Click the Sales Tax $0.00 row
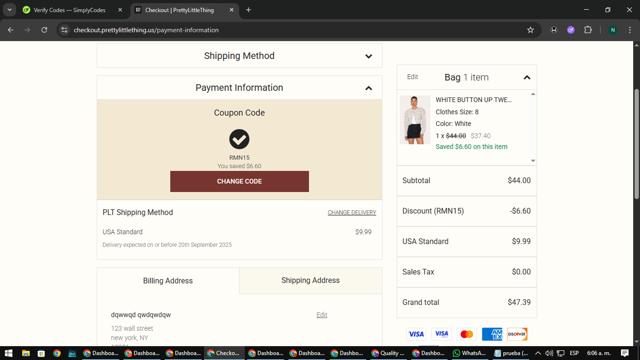 (x=467, y=272)
